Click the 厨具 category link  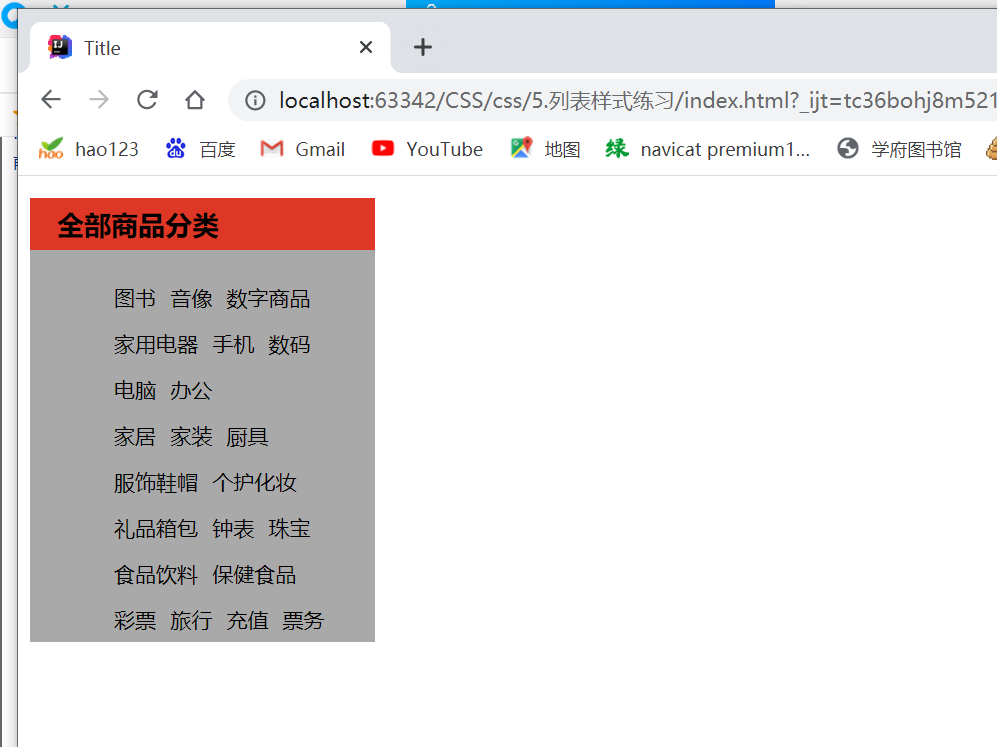click(247, 437)
